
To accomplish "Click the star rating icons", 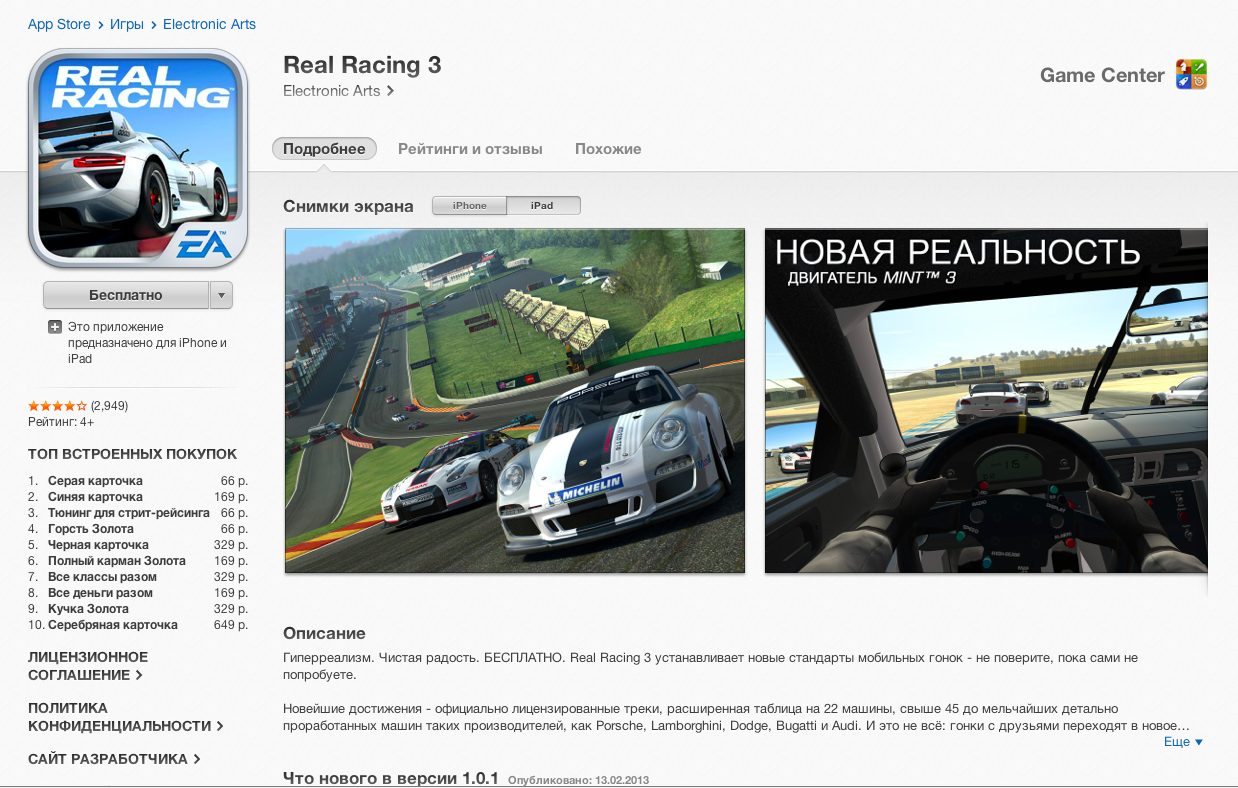I will 57,406.
